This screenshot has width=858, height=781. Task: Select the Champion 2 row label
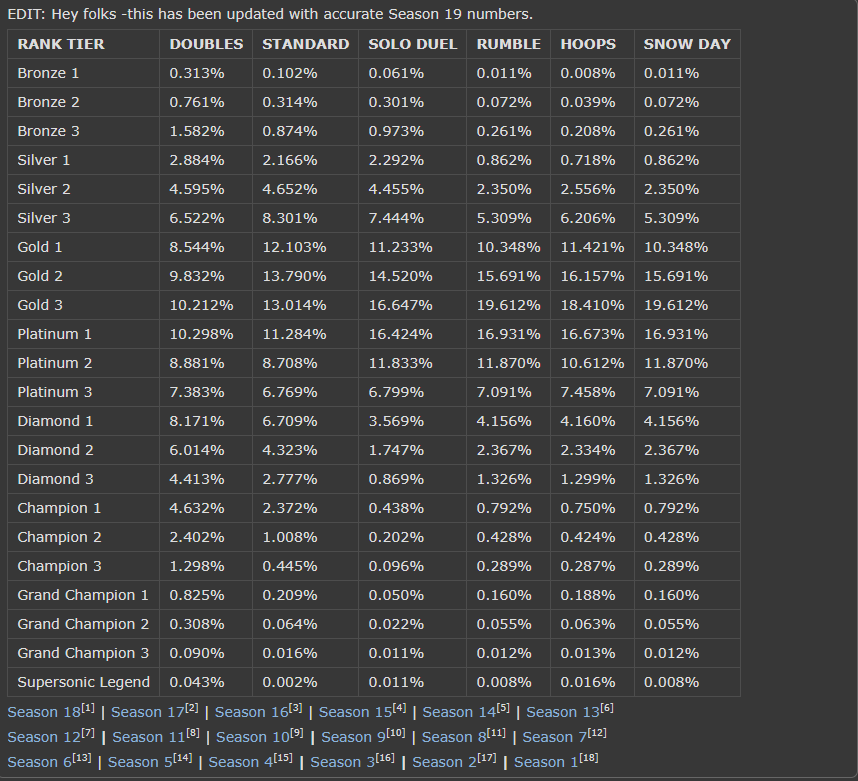point(59,537)
